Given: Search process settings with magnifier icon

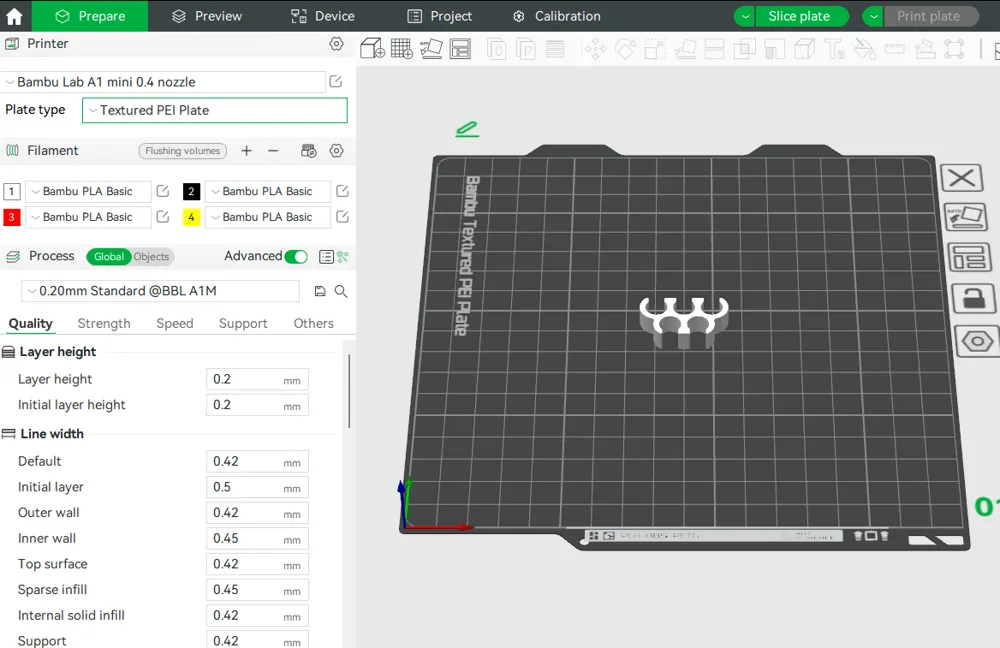Looking at the screenshot, I should click(341, 291).
